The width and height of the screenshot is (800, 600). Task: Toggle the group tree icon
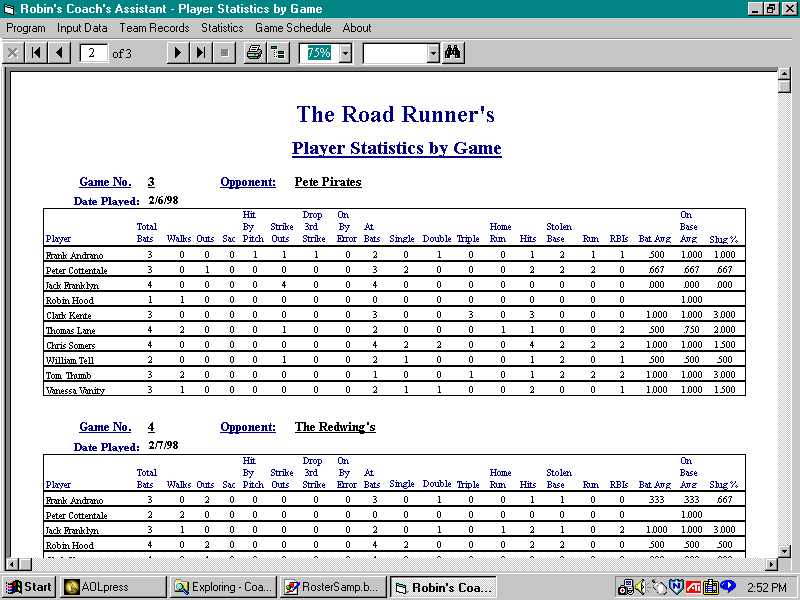[278, 53]
